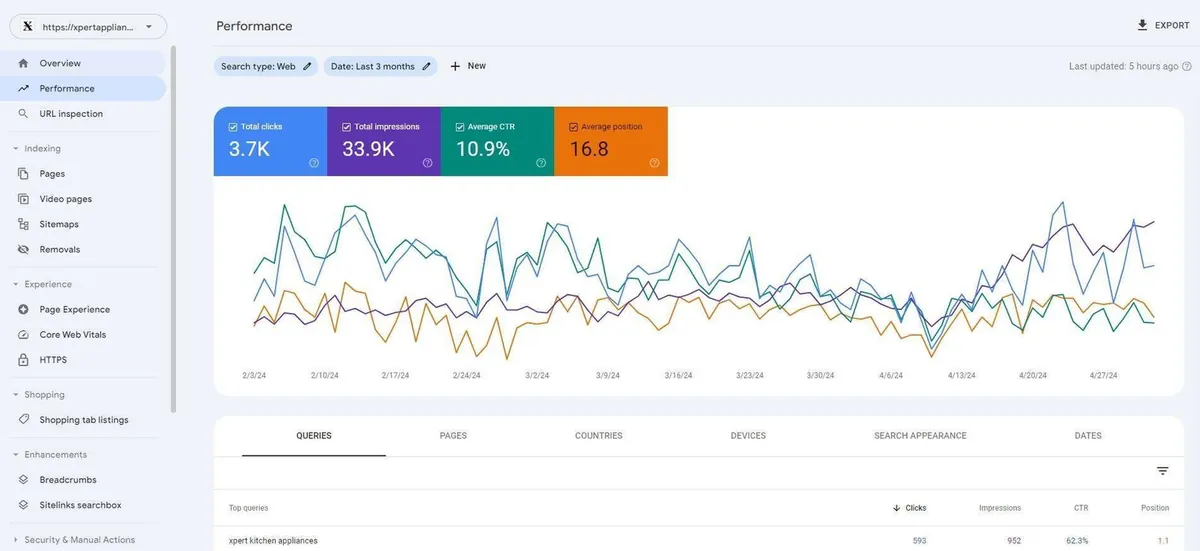Click the Removals crossed-eye icon
Viewport: 1200px width, 551px height.
(23, 249)
